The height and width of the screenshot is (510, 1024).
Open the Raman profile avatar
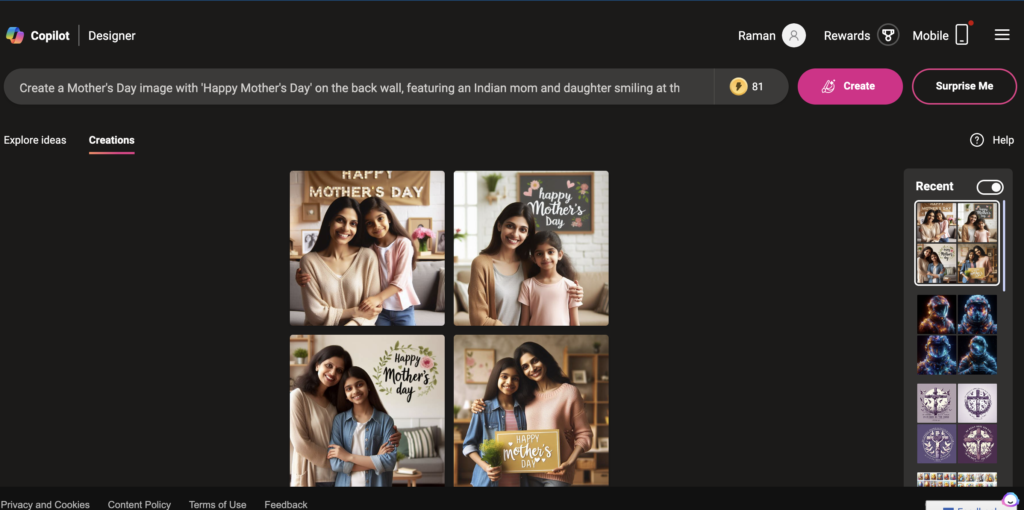point(794,35)
